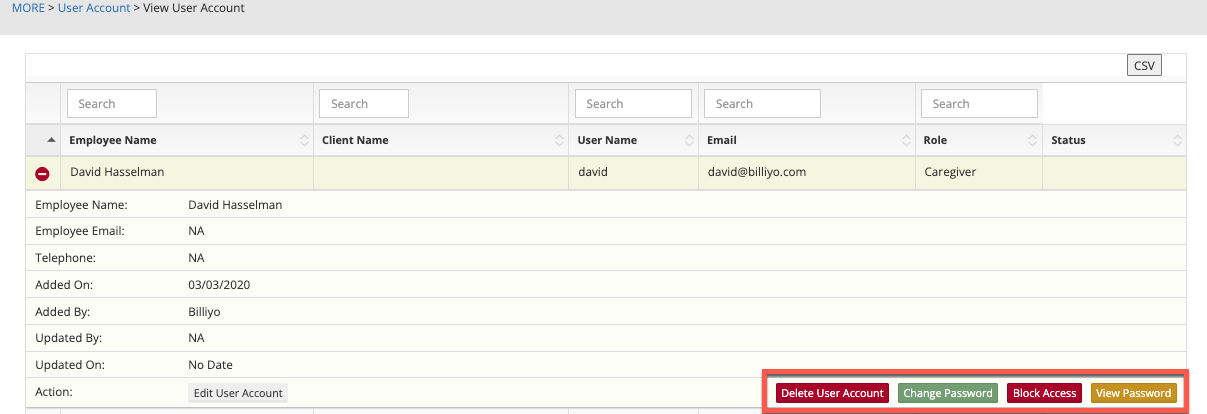
Task: Go to User Account breadcrumb link
Action: [x=94, y=8]
